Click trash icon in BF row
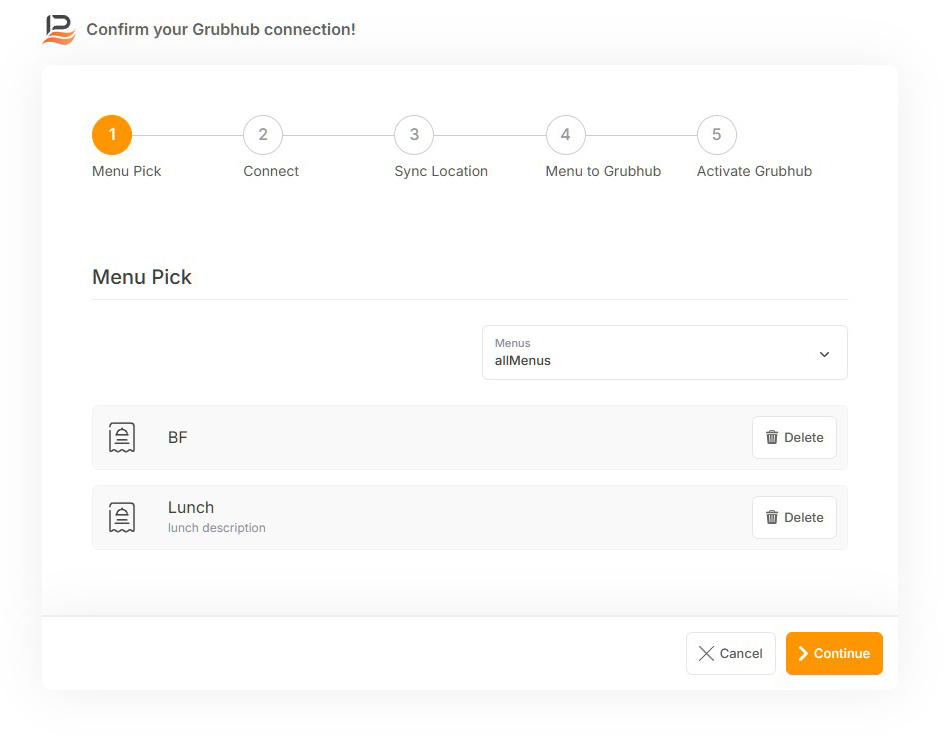 pos(772,437)
